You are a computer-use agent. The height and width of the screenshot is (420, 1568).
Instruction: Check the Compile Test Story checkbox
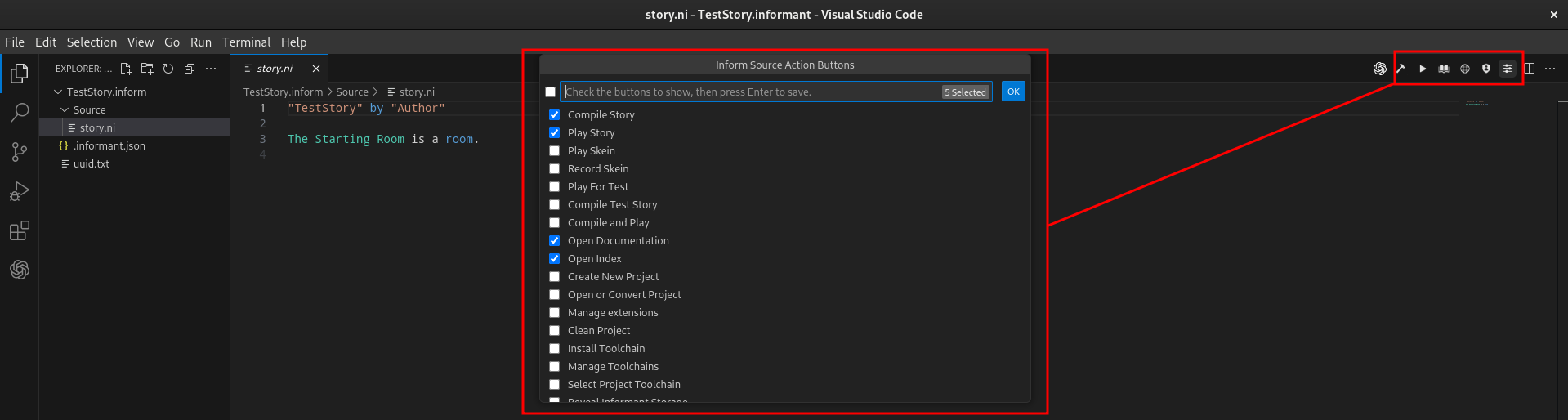coord(554,205)
